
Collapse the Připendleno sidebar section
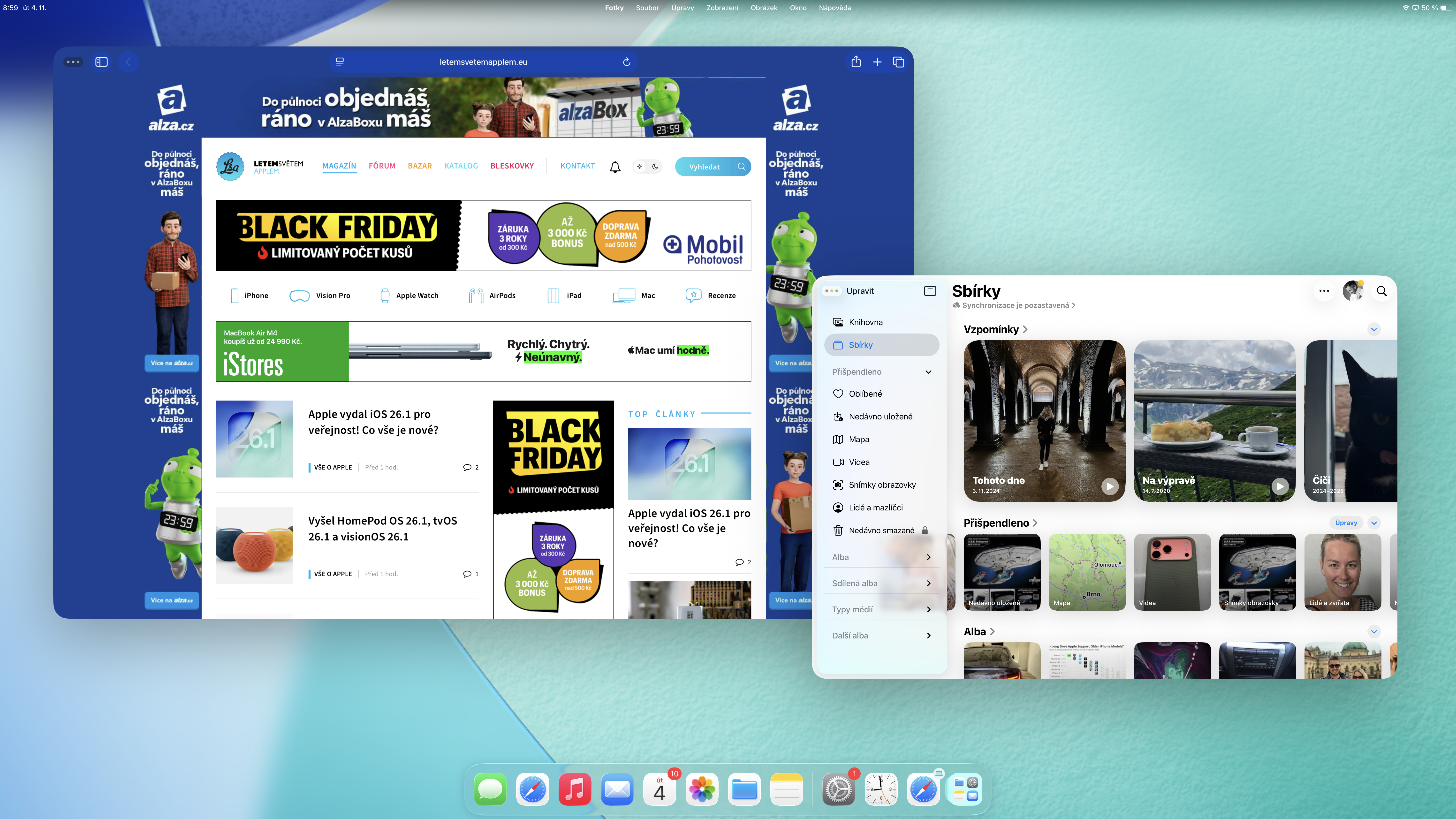point(928,372)
